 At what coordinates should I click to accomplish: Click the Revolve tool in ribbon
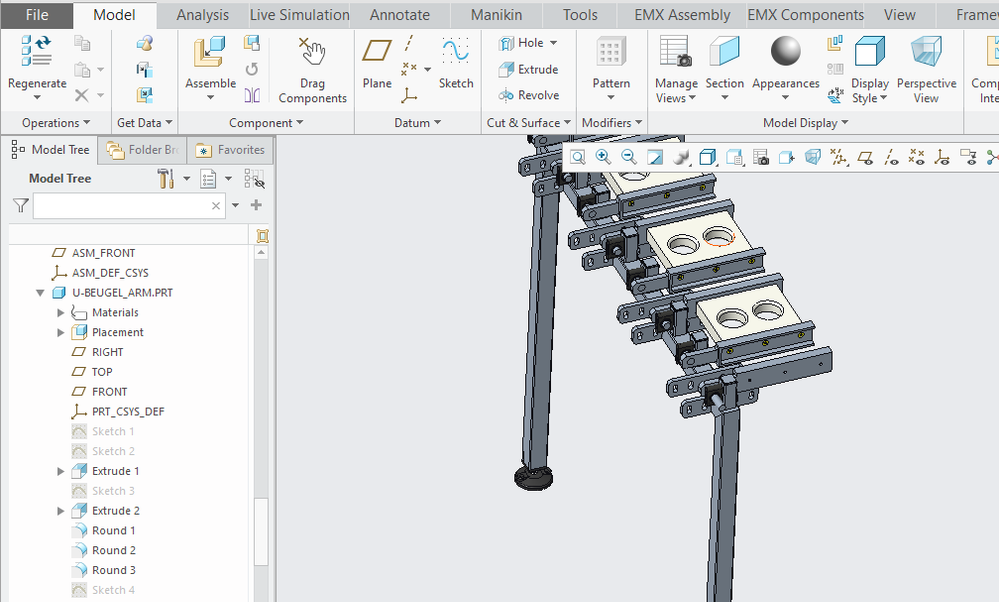529,95
